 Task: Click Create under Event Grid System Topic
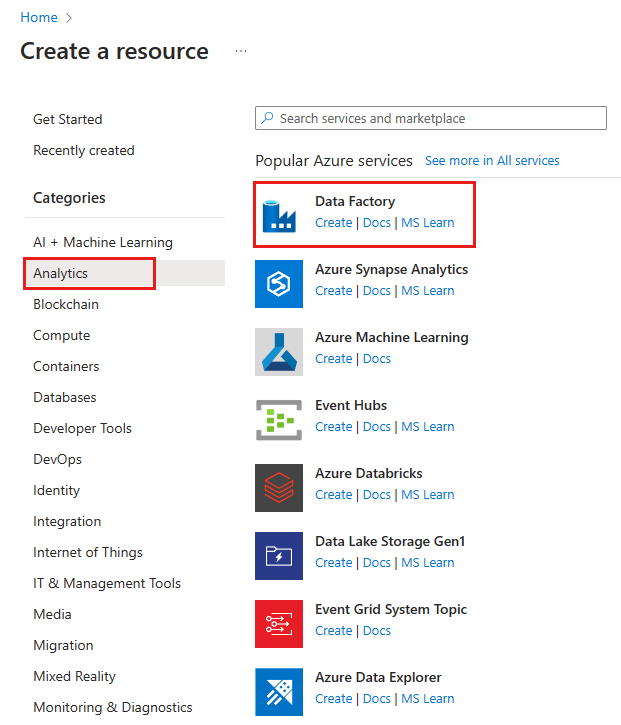tap(333, 630)
